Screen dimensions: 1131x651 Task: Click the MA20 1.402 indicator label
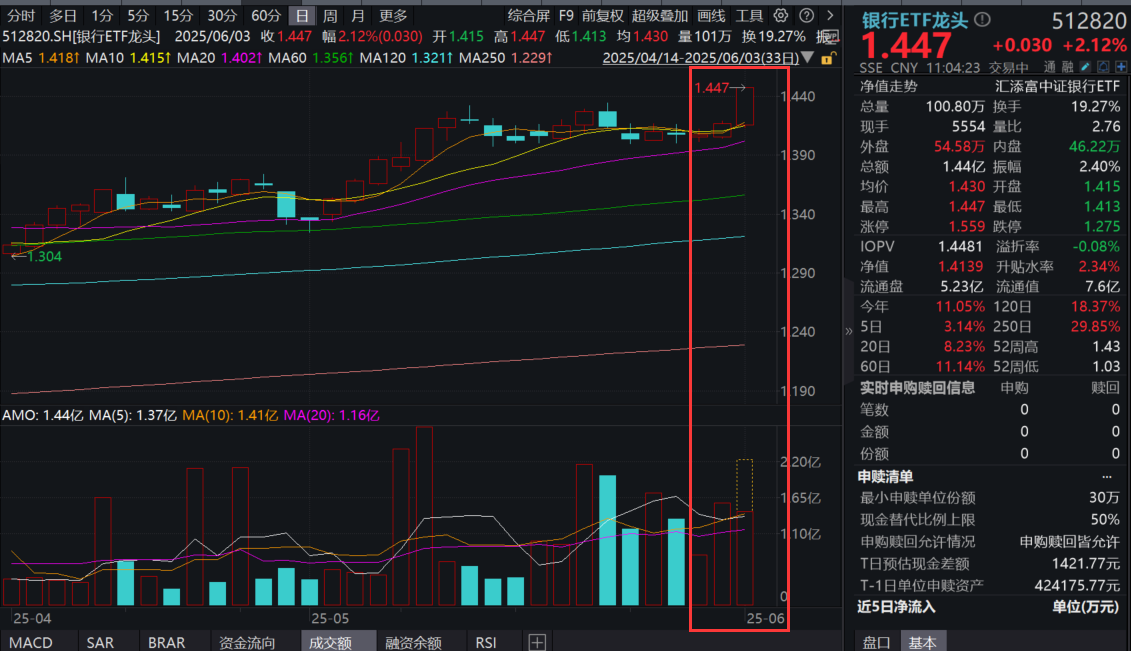(x=219, y=57)
